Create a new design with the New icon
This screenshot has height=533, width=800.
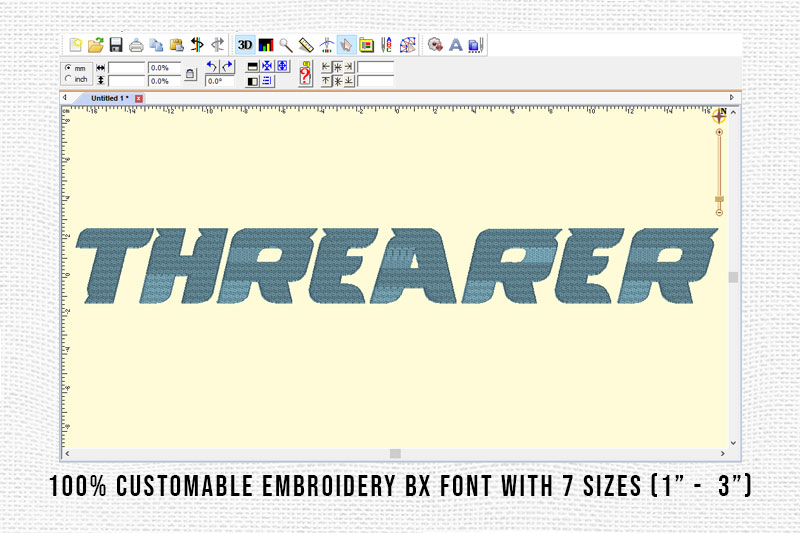76,45
